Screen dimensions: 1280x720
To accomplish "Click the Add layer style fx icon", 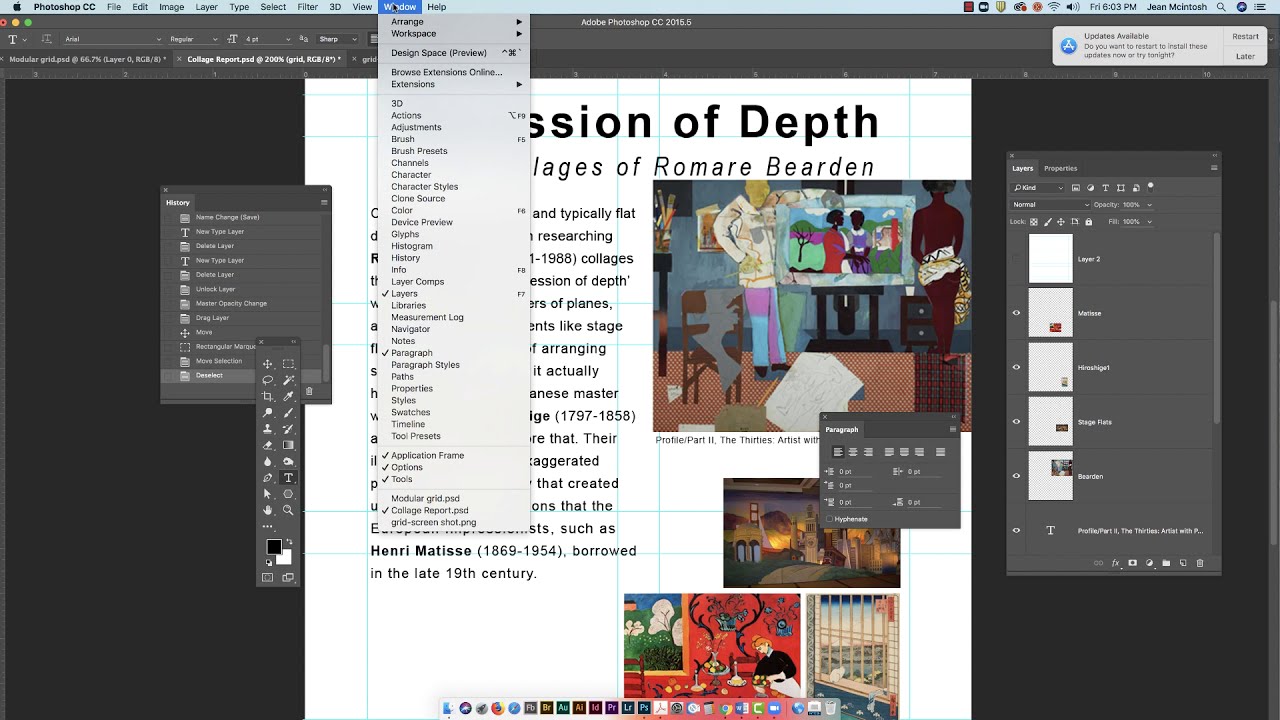I will [1115, 563].
